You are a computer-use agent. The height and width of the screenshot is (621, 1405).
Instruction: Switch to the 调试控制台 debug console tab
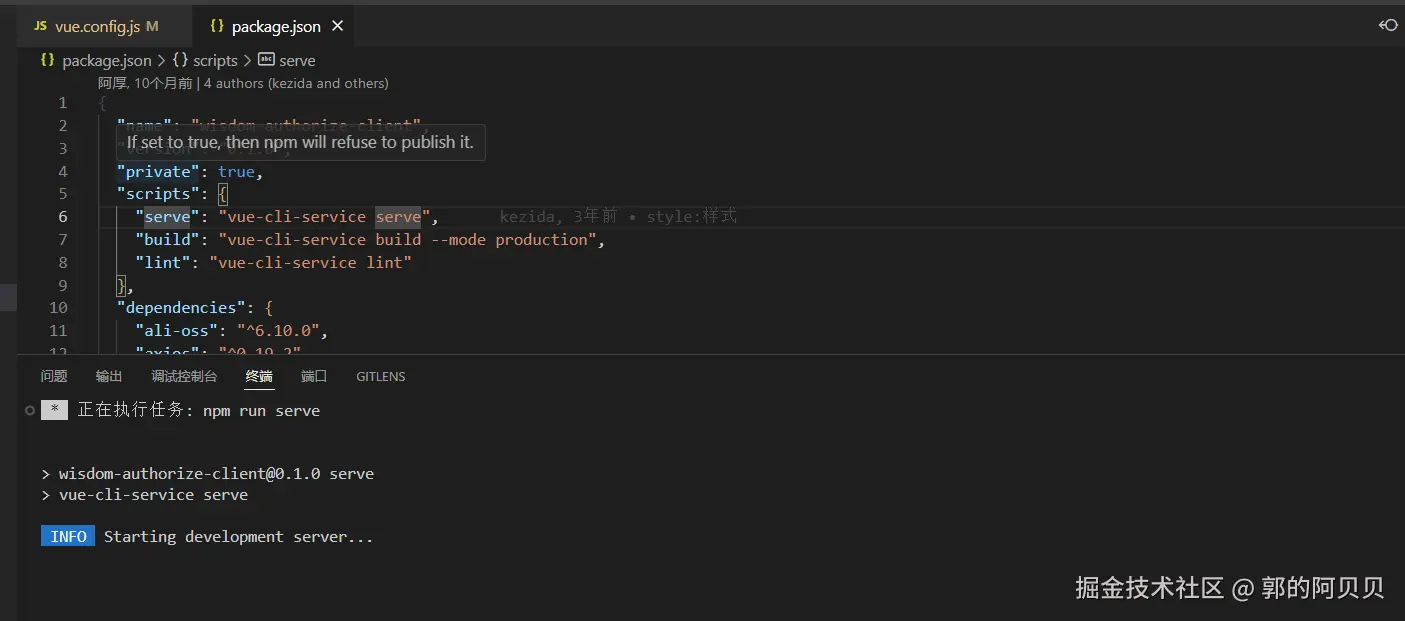[184, 376]
